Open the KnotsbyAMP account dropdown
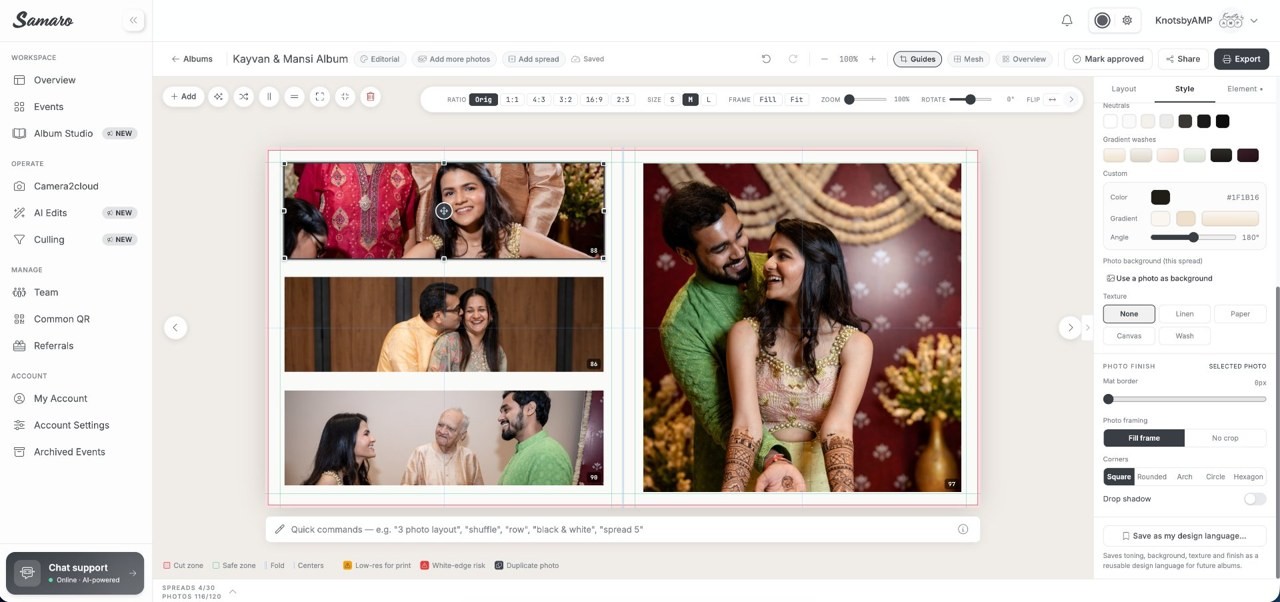This screenshot has width=1280, height=602. [x=1206, y=20]
